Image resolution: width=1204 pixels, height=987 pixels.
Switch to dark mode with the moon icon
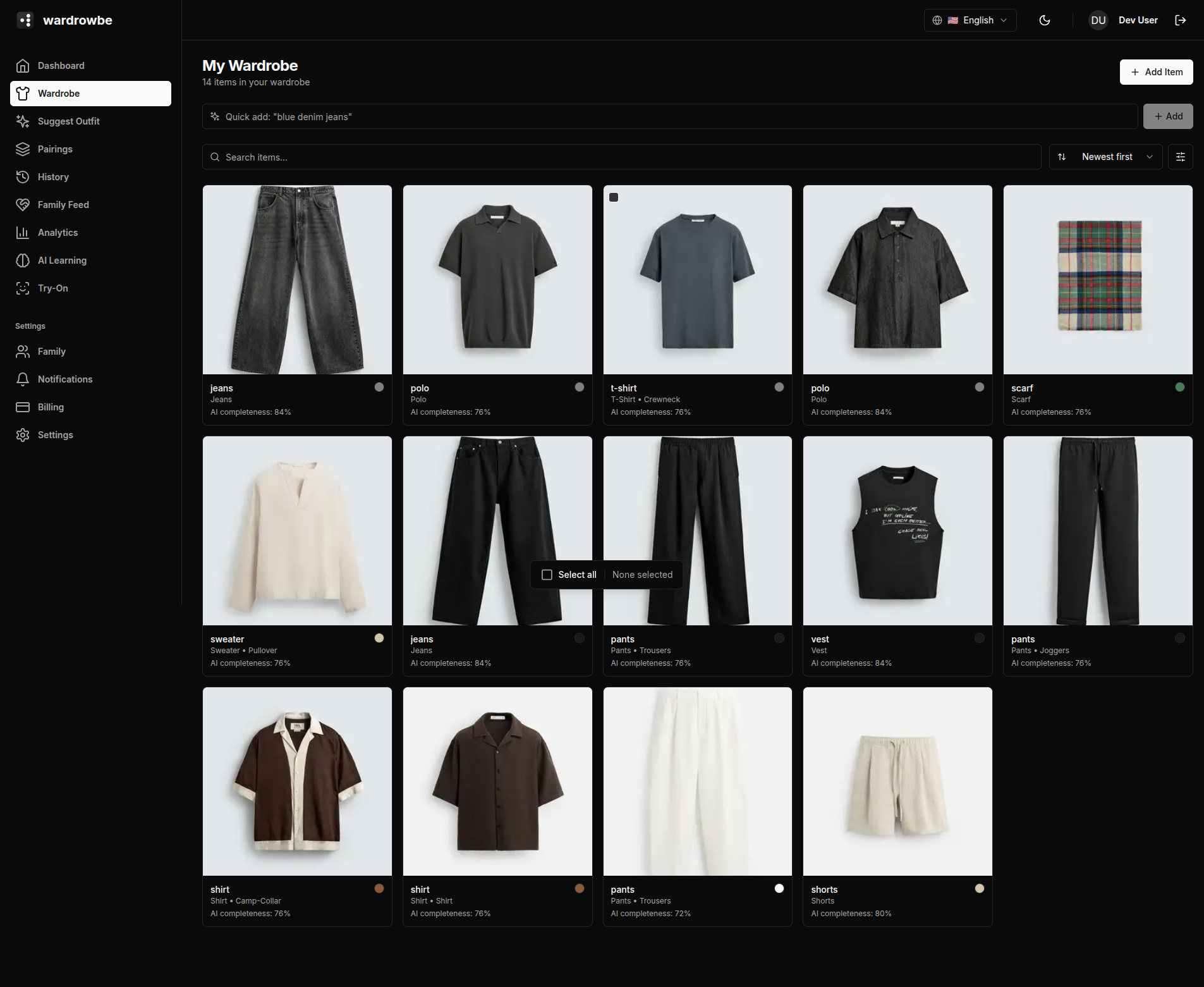click(1043, 20)
